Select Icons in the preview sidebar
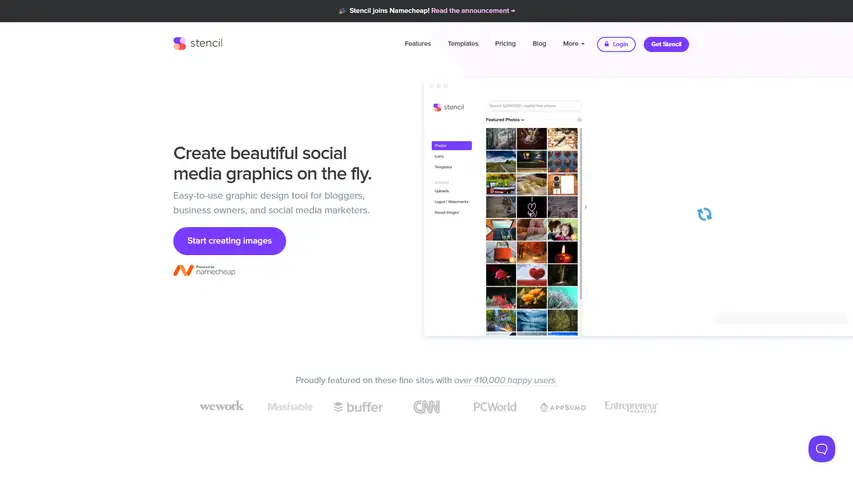 pyautogui.click(x=439, y=157)
